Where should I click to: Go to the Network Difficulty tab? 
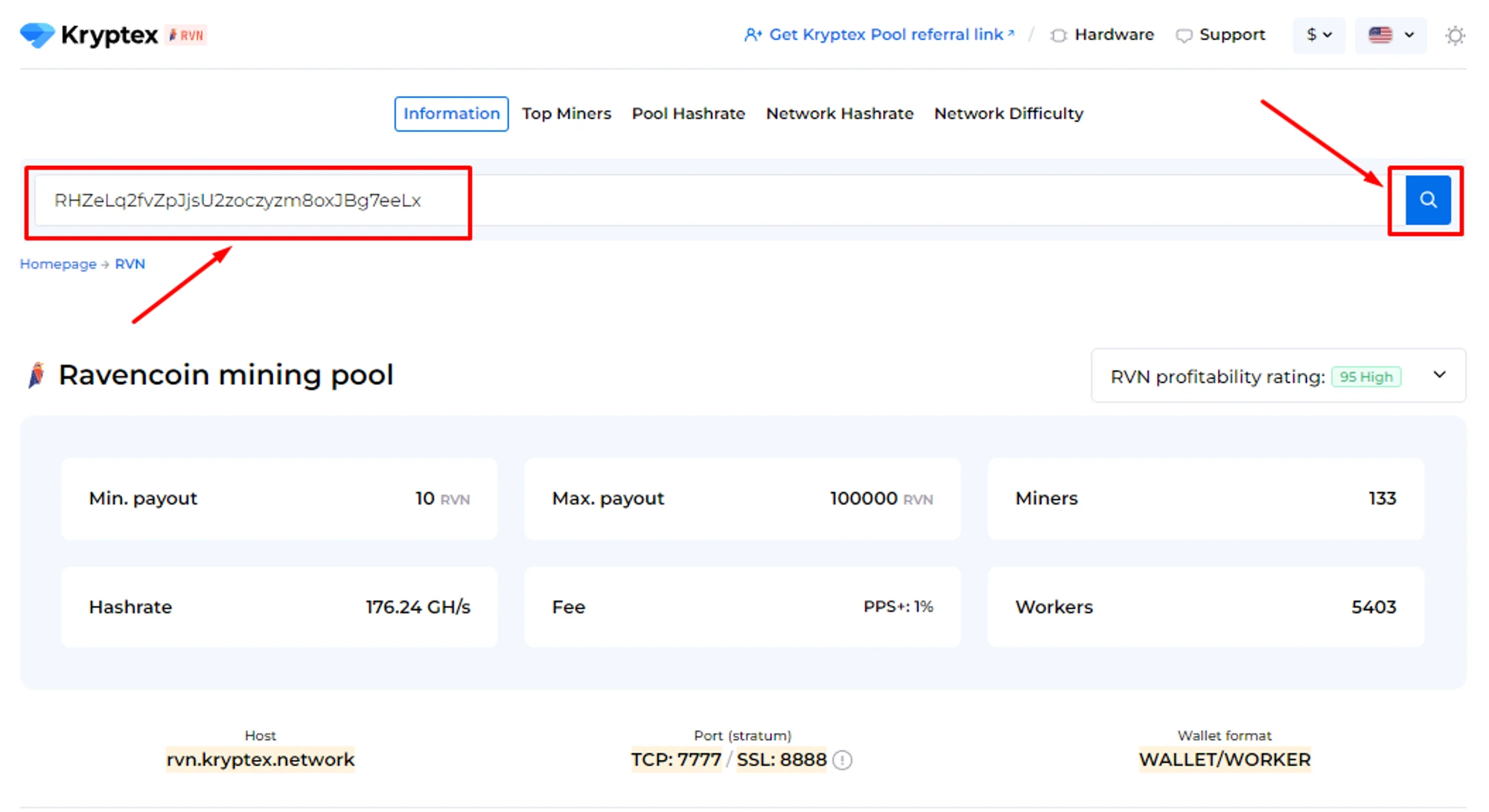click(x=1008, y=114)
